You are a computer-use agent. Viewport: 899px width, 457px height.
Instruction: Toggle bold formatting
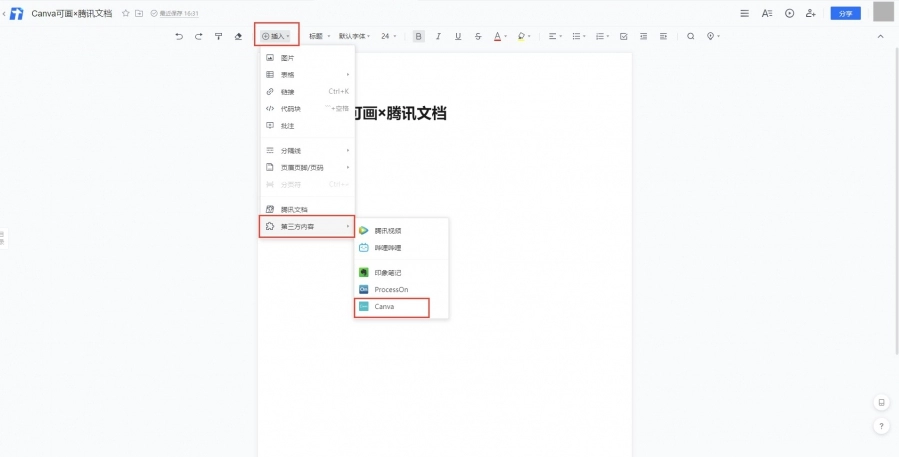(418, 36)
